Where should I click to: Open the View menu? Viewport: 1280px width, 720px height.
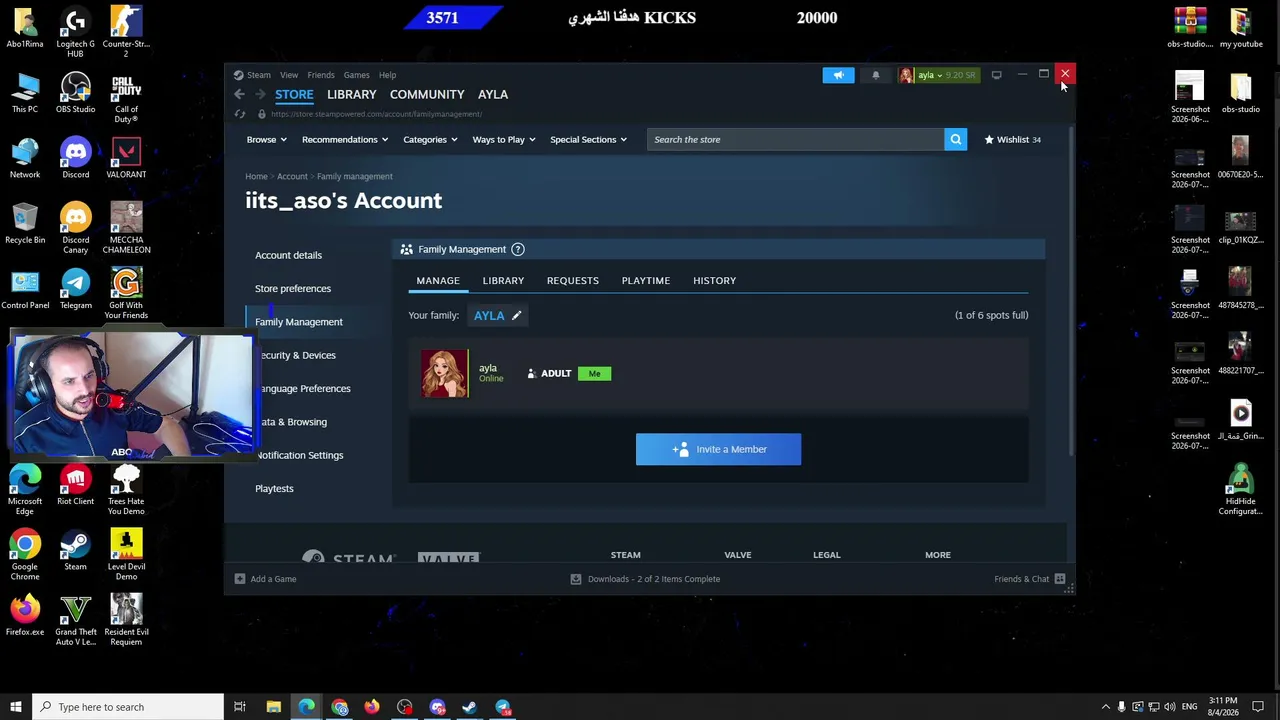coord(289,75)
